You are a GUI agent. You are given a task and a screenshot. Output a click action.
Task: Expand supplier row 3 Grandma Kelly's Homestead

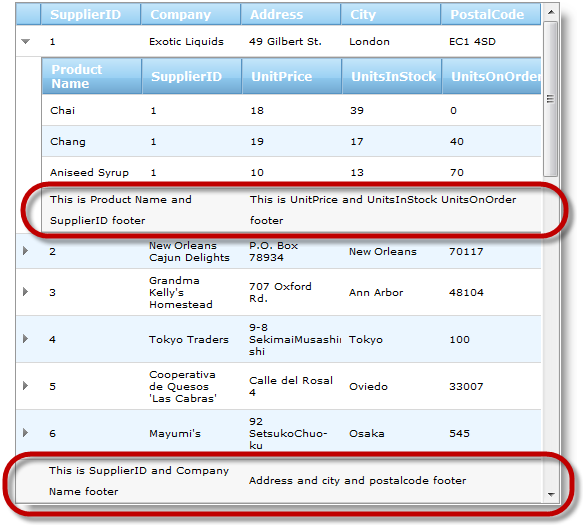pyautogui.click(x=25, y=292)
